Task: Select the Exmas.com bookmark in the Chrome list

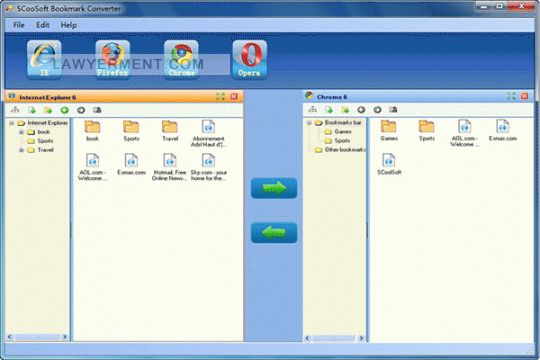Action: [503, 131]
